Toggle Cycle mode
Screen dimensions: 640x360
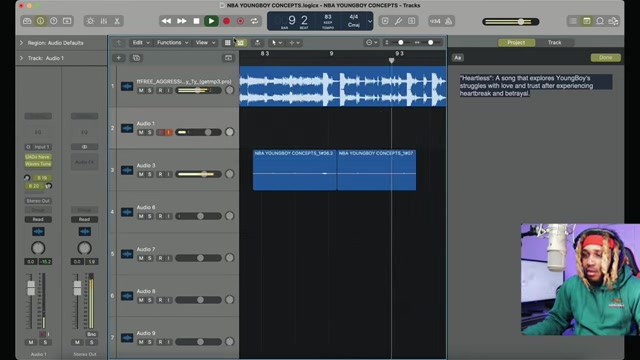[x=255, y=21]
